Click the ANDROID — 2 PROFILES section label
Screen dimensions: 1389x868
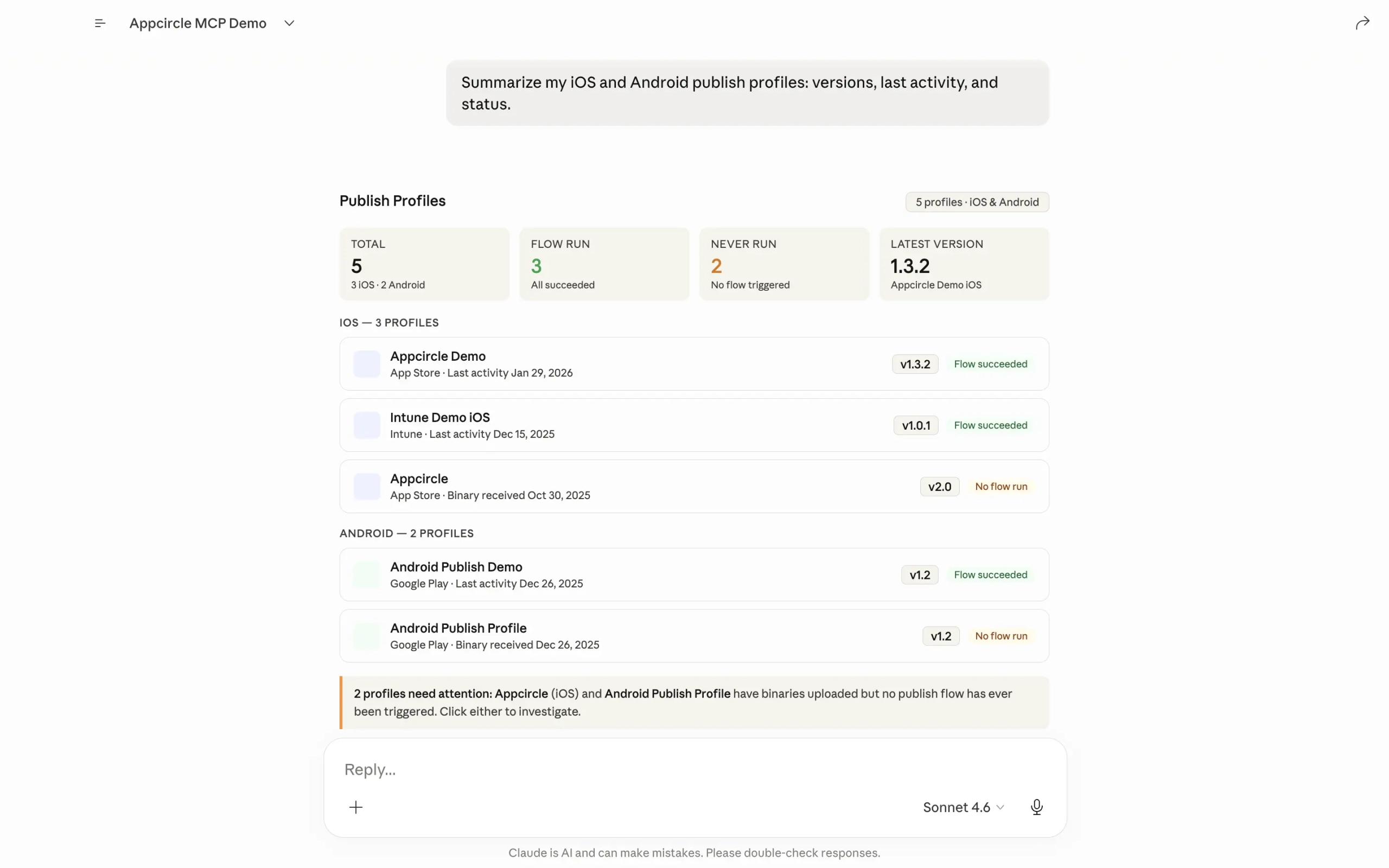click(406, 533)
